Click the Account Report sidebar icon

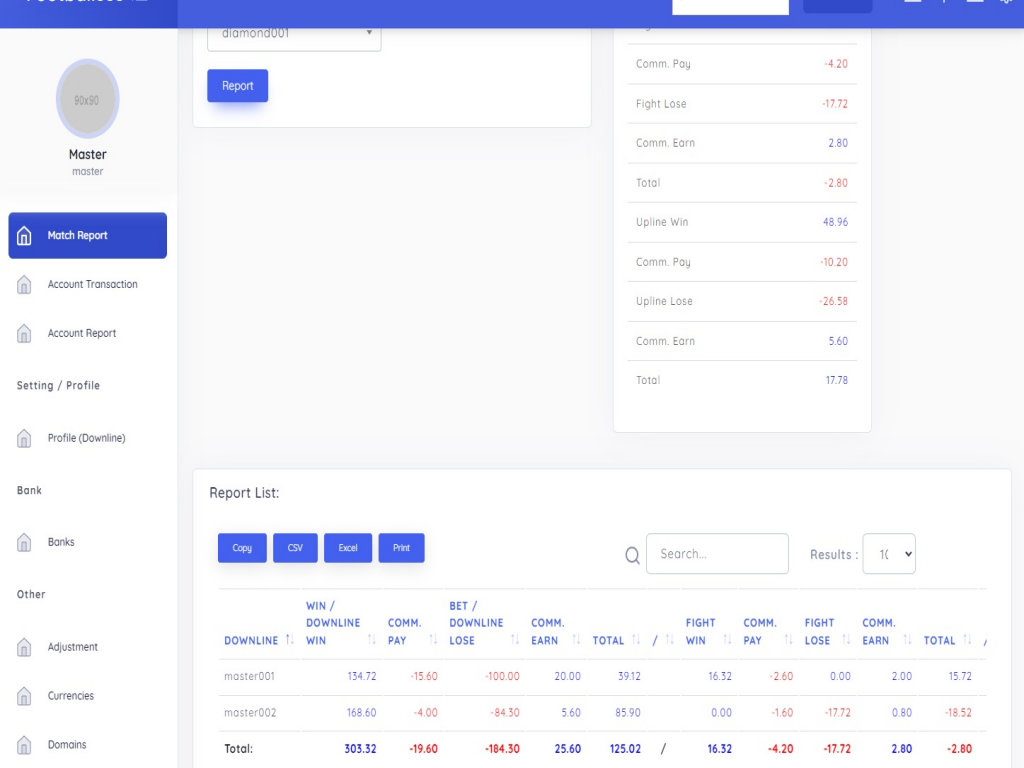click(25, 334)
